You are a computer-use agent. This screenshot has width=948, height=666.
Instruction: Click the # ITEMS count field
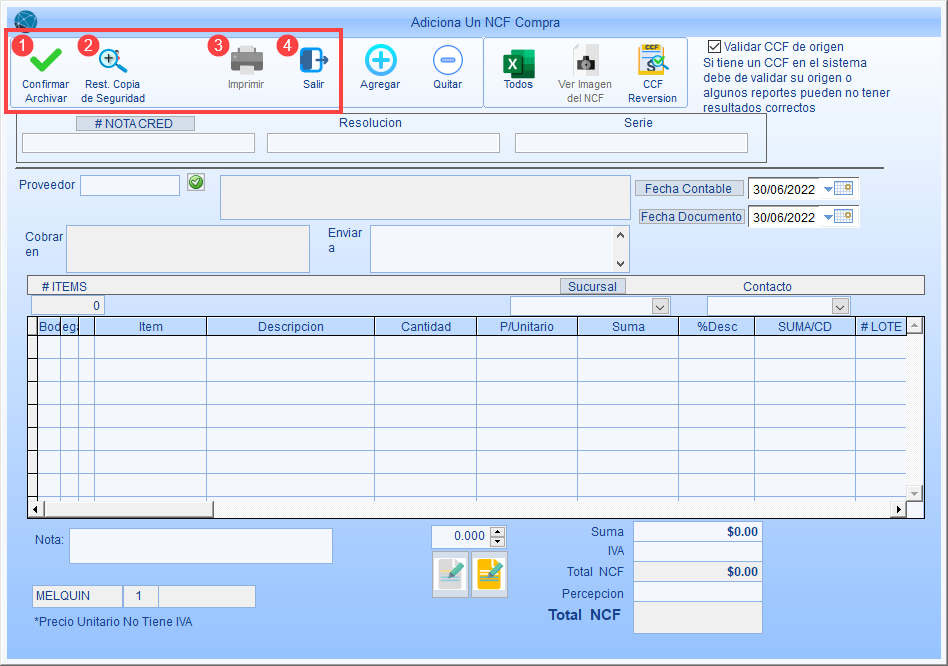pos(68,305)
